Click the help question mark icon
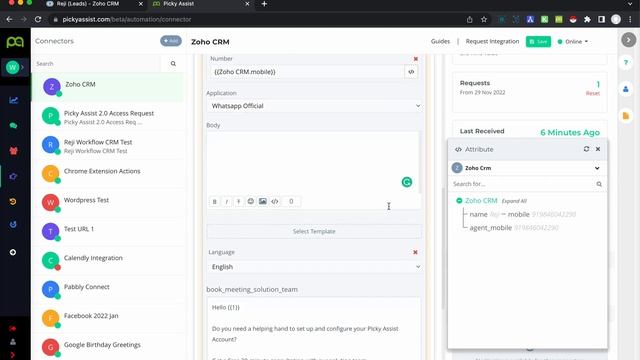Viewport: 640px width, 360px height. tap(626, 62)
